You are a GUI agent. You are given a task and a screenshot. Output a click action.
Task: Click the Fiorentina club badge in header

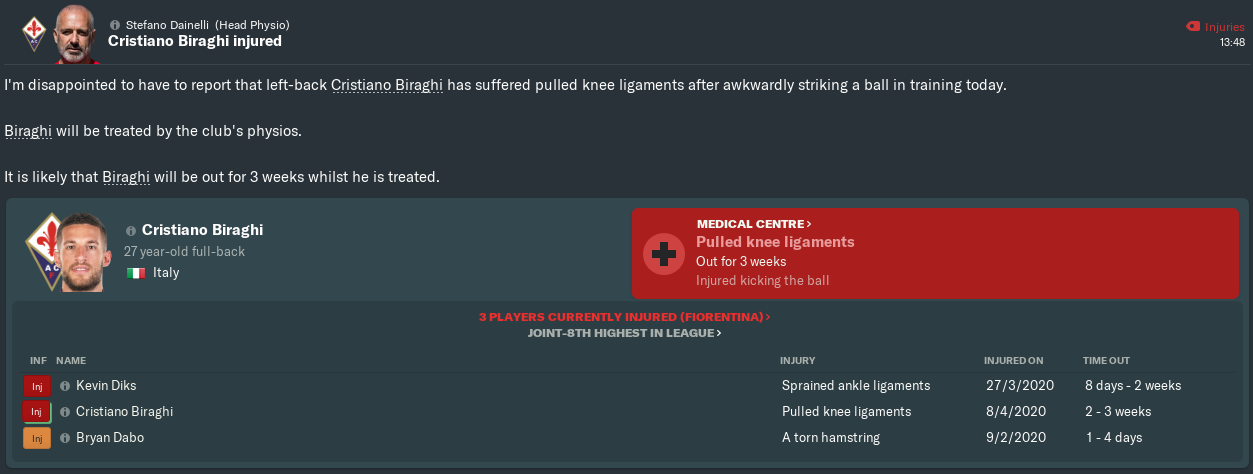click(x=33, y=33)
